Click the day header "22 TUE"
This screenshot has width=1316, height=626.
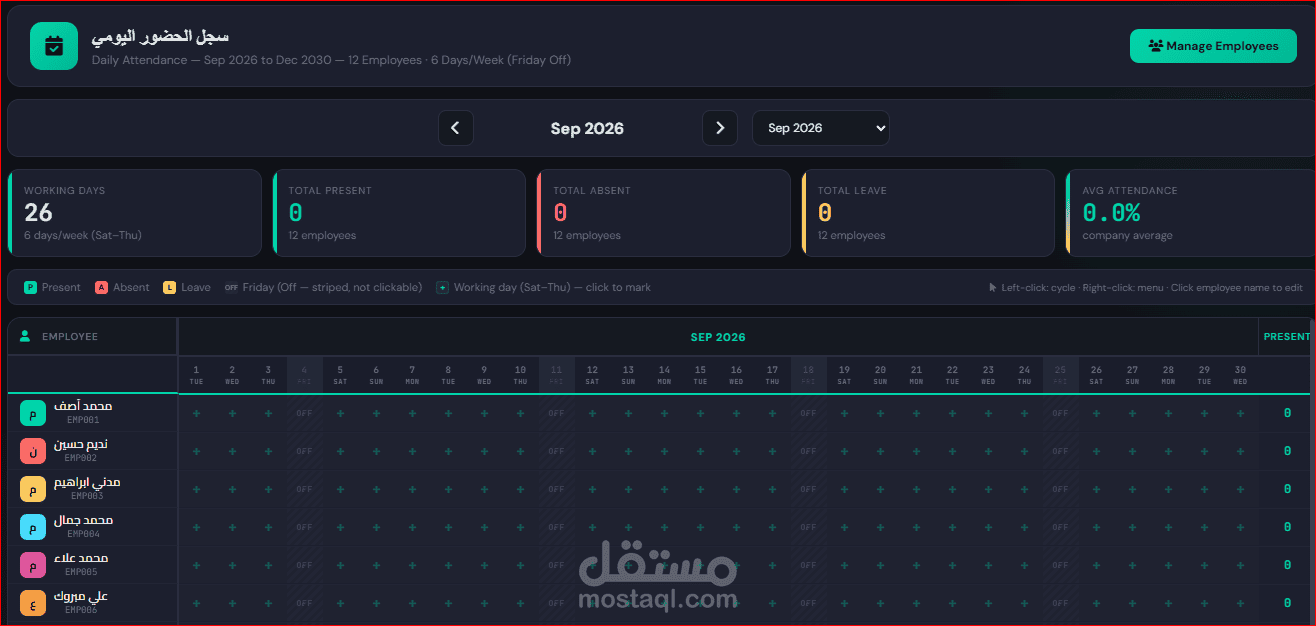click(952, 375)
